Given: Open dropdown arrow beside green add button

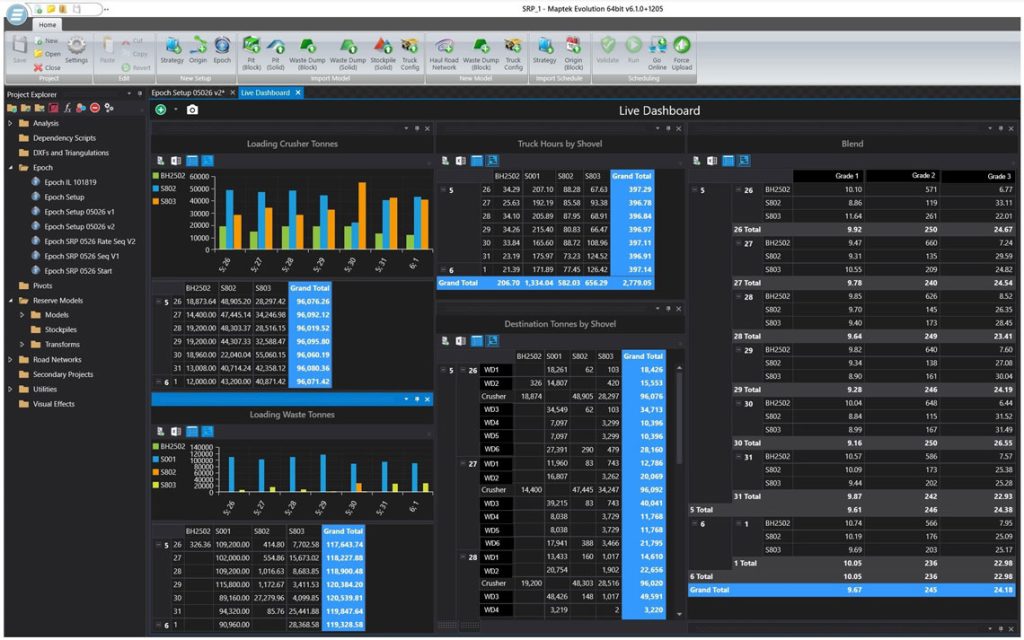Looking at the screenshot, I should pyautogui.click(x=176, y=110).
